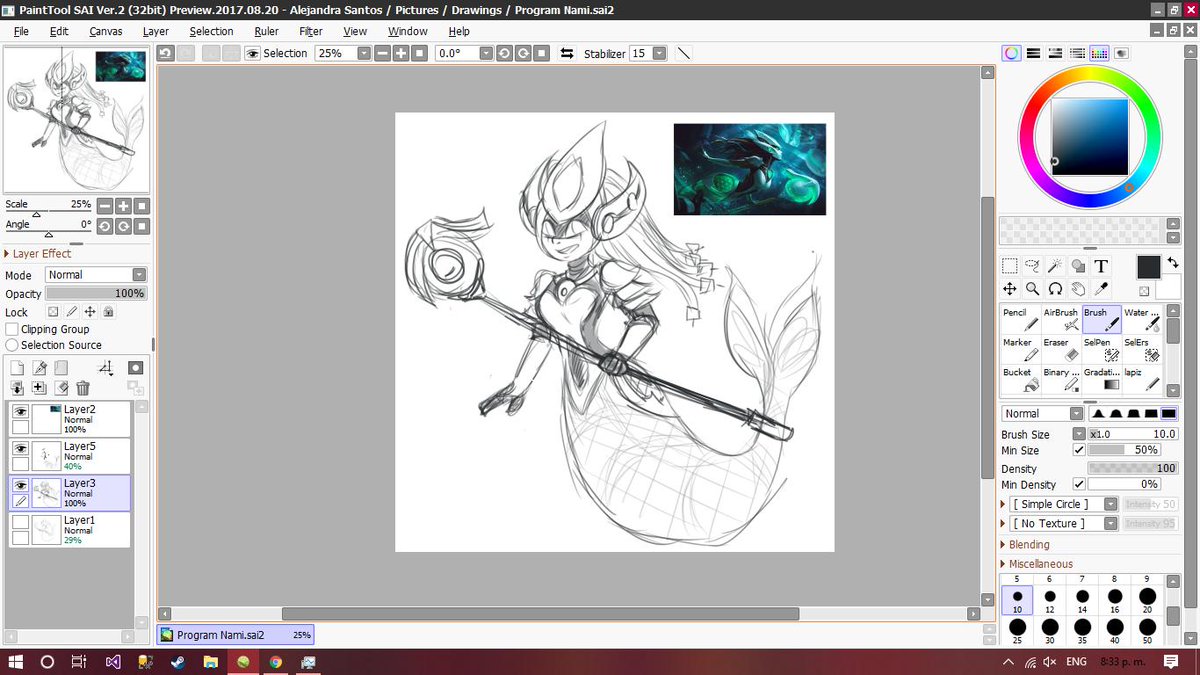
Task: Pick the Text tool
Action: [x=1101, y=266]
